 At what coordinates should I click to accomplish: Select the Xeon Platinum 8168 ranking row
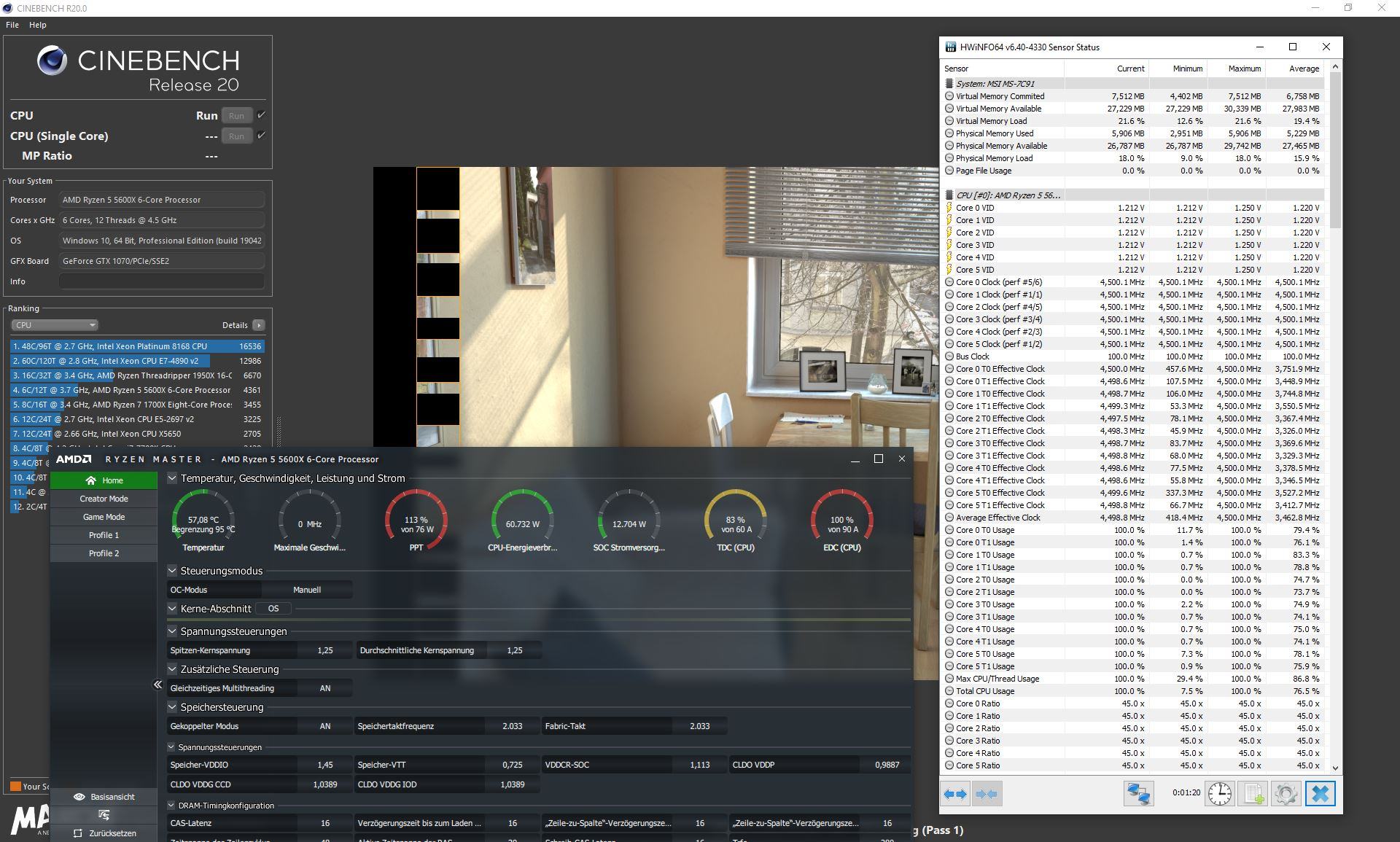[x=137, y=346]
